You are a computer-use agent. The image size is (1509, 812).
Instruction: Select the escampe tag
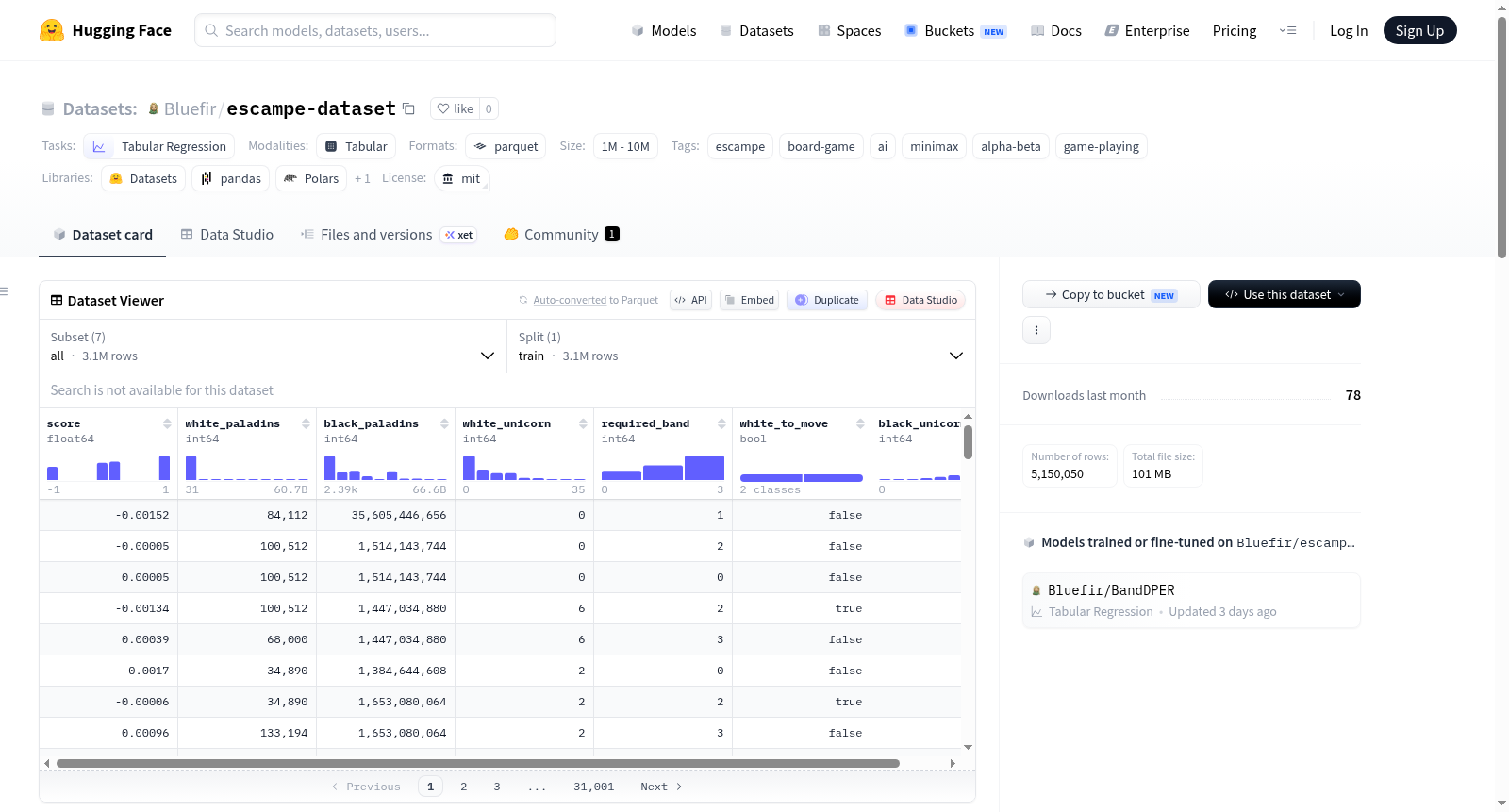click(x=740, y=146)
